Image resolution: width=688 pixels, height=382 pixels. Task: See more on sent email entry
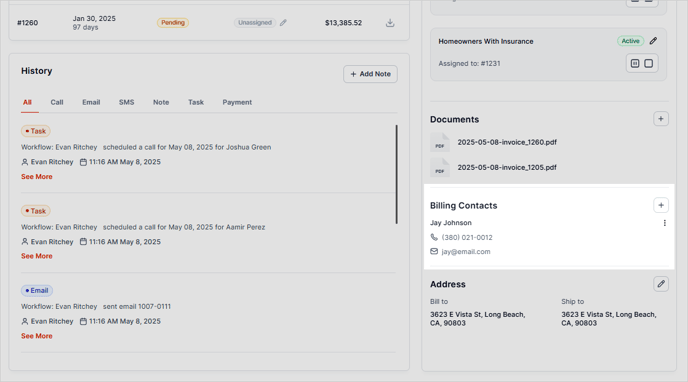[x=37, y=336]
